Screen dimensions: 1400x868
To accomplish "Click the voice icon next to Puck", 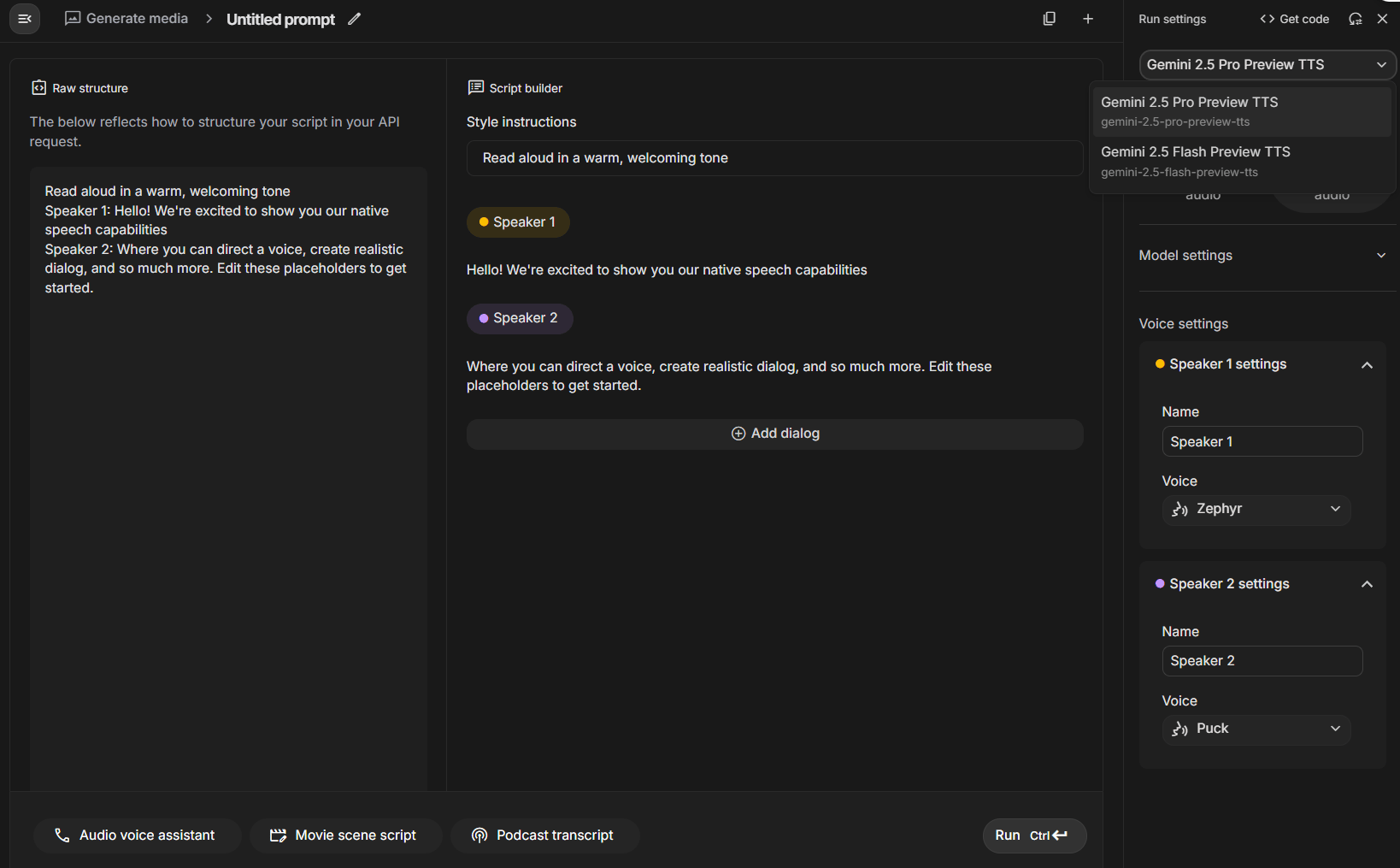I will coord(1180,729).
